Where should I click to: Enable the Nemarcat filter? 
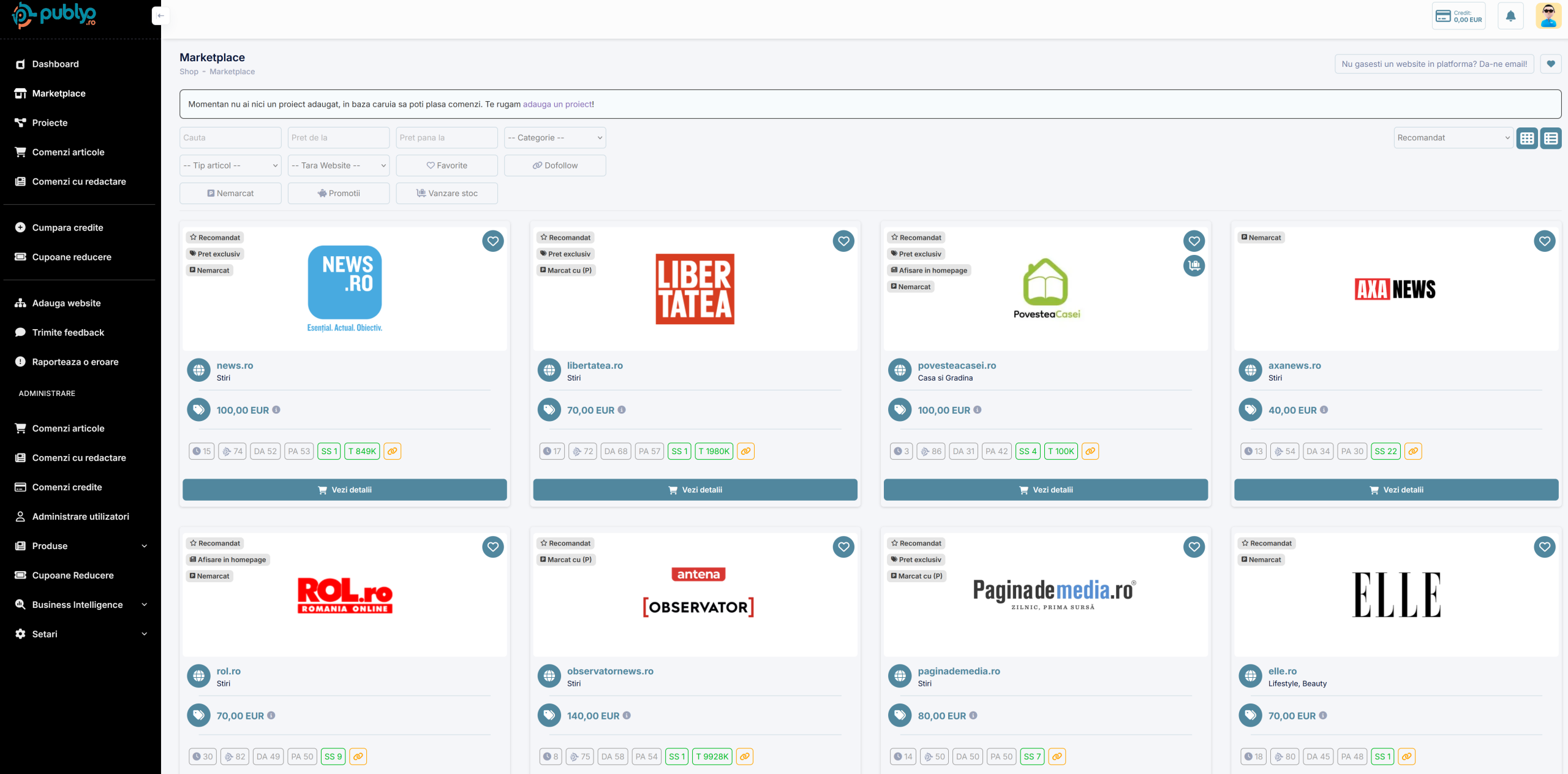coord(230,193)
